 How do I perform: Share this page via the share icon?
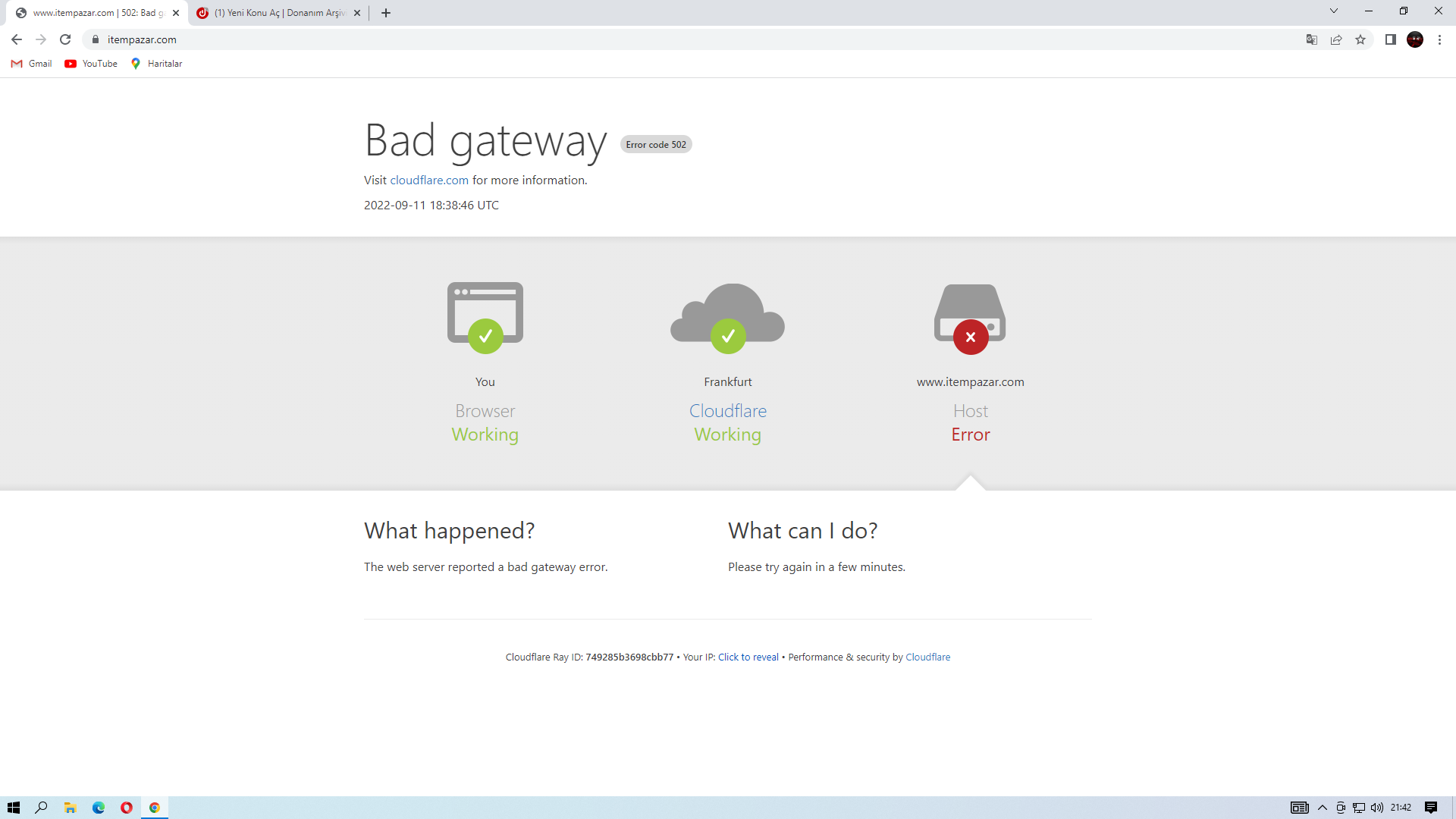coord(1336,39)
